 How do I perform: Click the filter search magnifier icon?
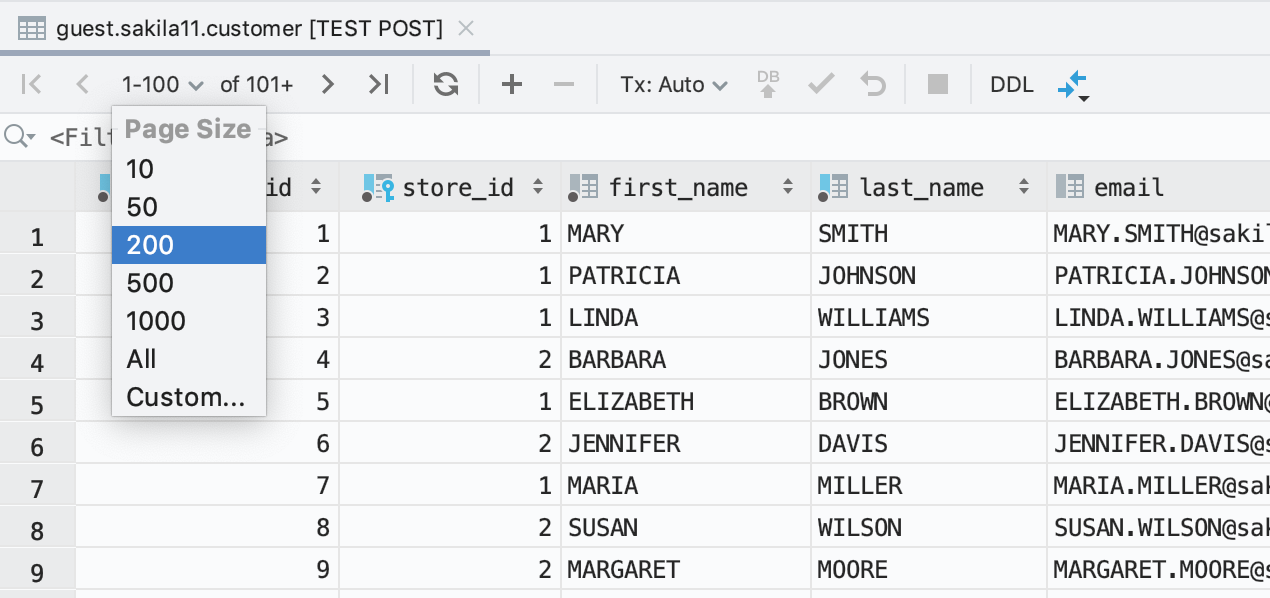pos(18,136)
